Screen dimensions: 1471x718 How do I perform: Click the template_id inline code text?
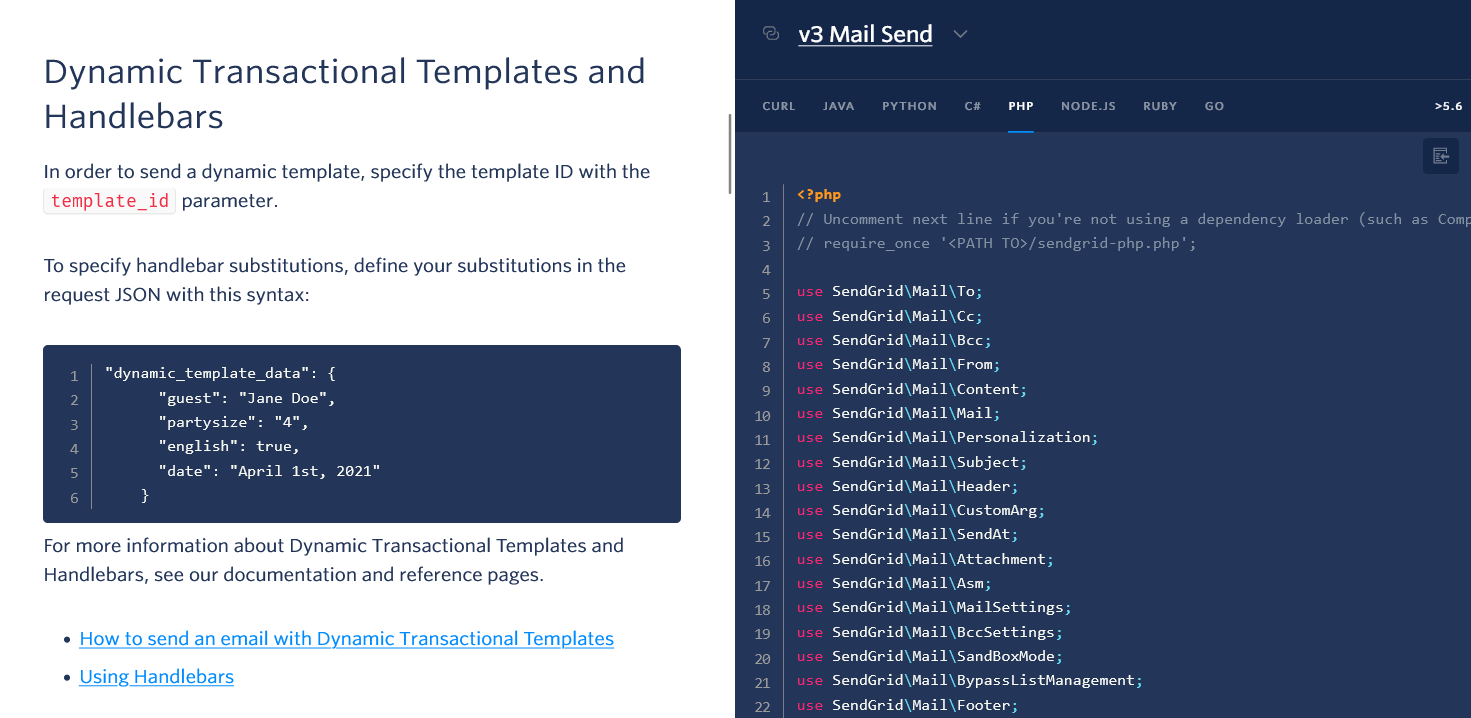coord(110,201)
